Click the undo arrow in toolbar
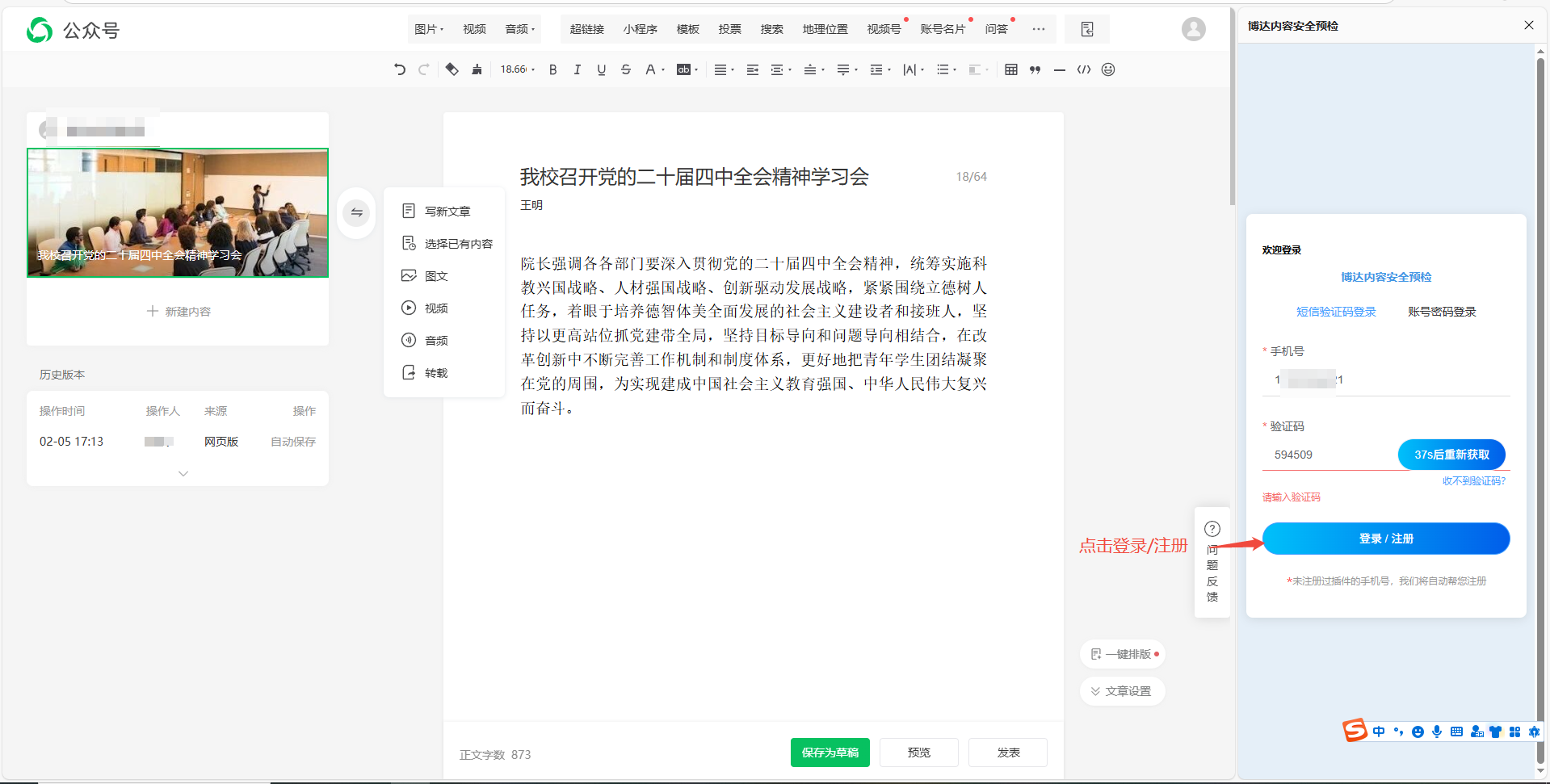The height and width of the screenshot is (784, 1550). tap(399, 69)
